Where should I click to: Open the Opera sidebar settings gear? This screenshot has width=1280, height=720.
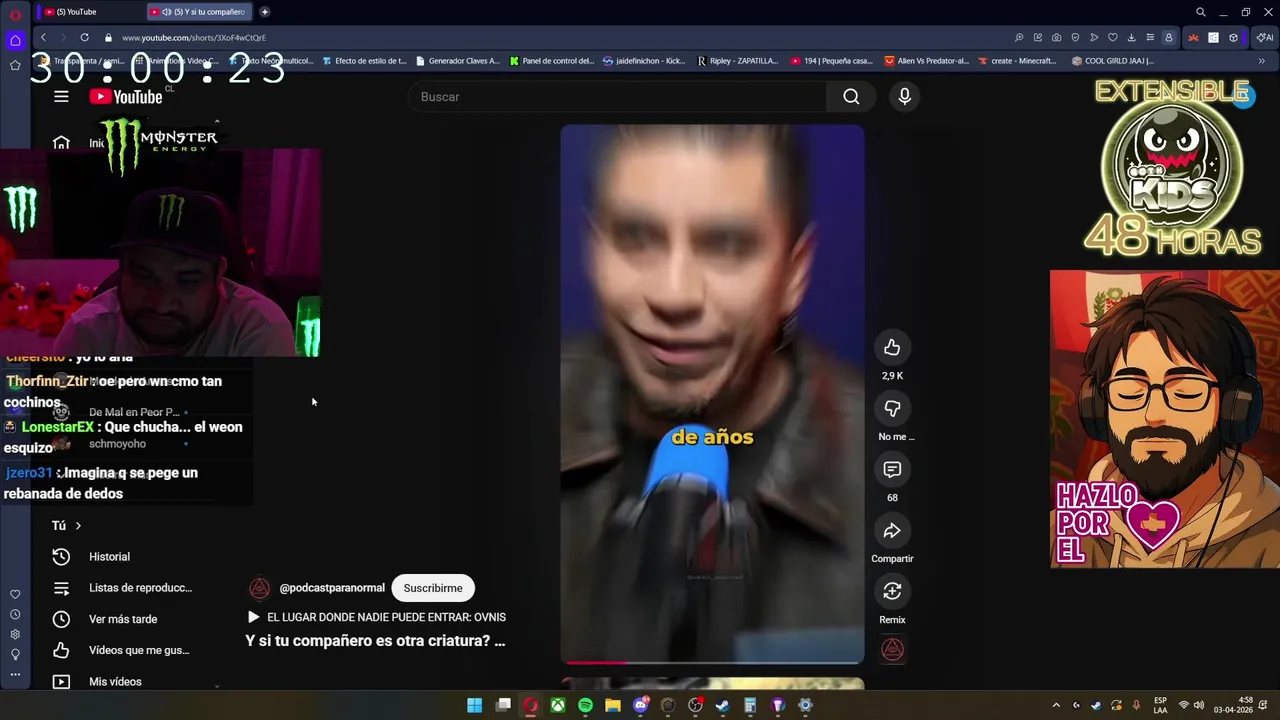click(x=15, y=634)
